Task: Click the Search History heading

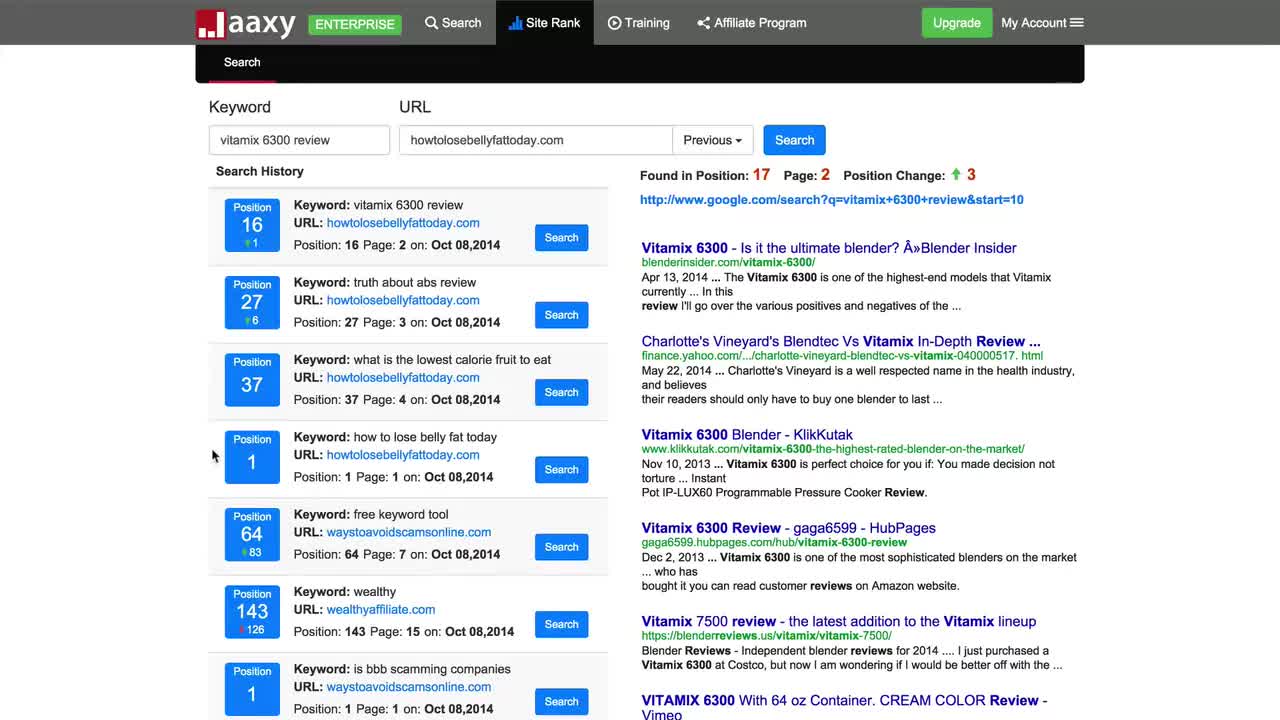Action: (260, 171)
